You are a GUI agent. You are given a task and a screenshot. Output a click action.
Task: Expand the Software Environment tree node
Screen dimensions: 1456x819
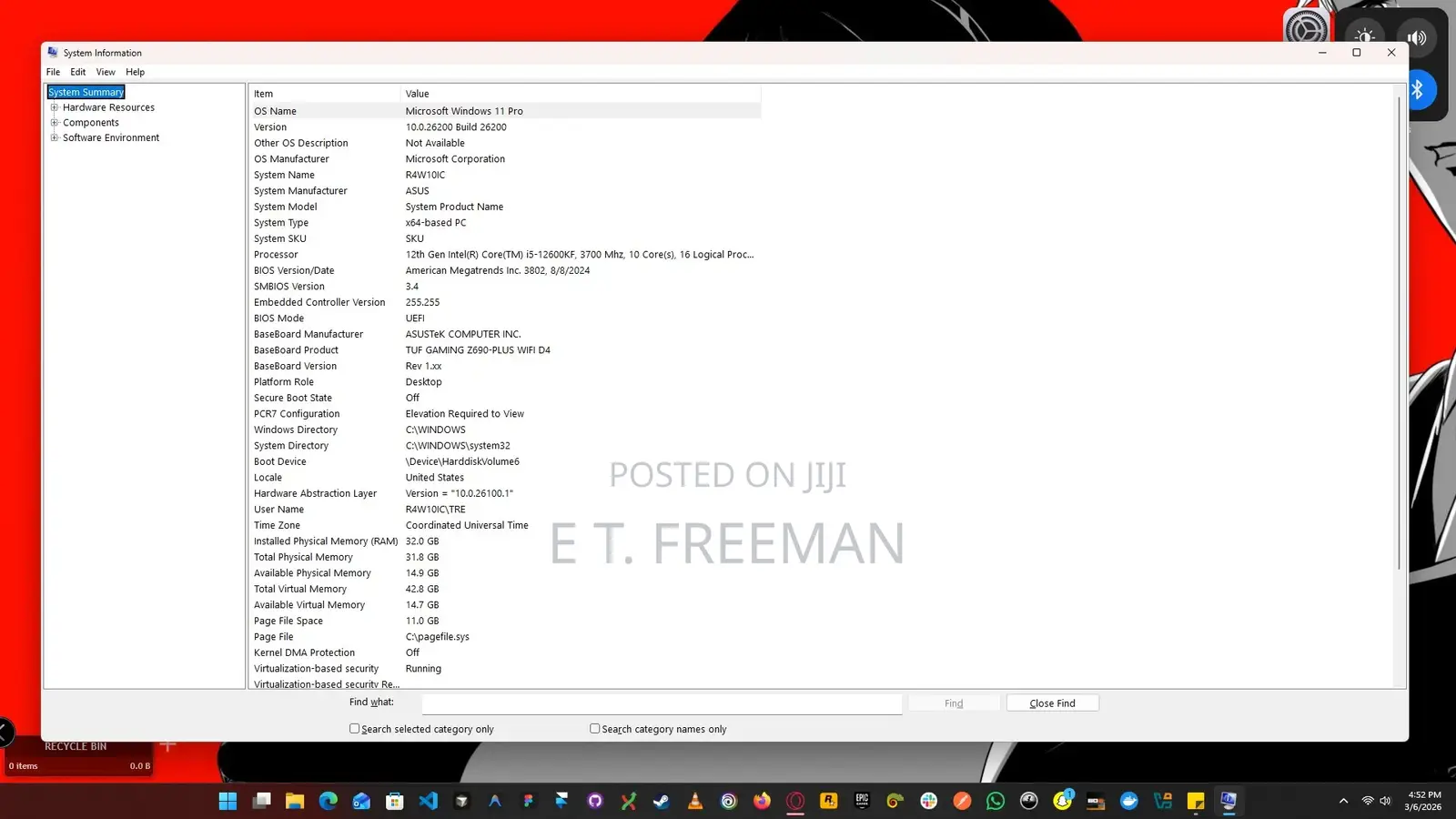[55, 138]
